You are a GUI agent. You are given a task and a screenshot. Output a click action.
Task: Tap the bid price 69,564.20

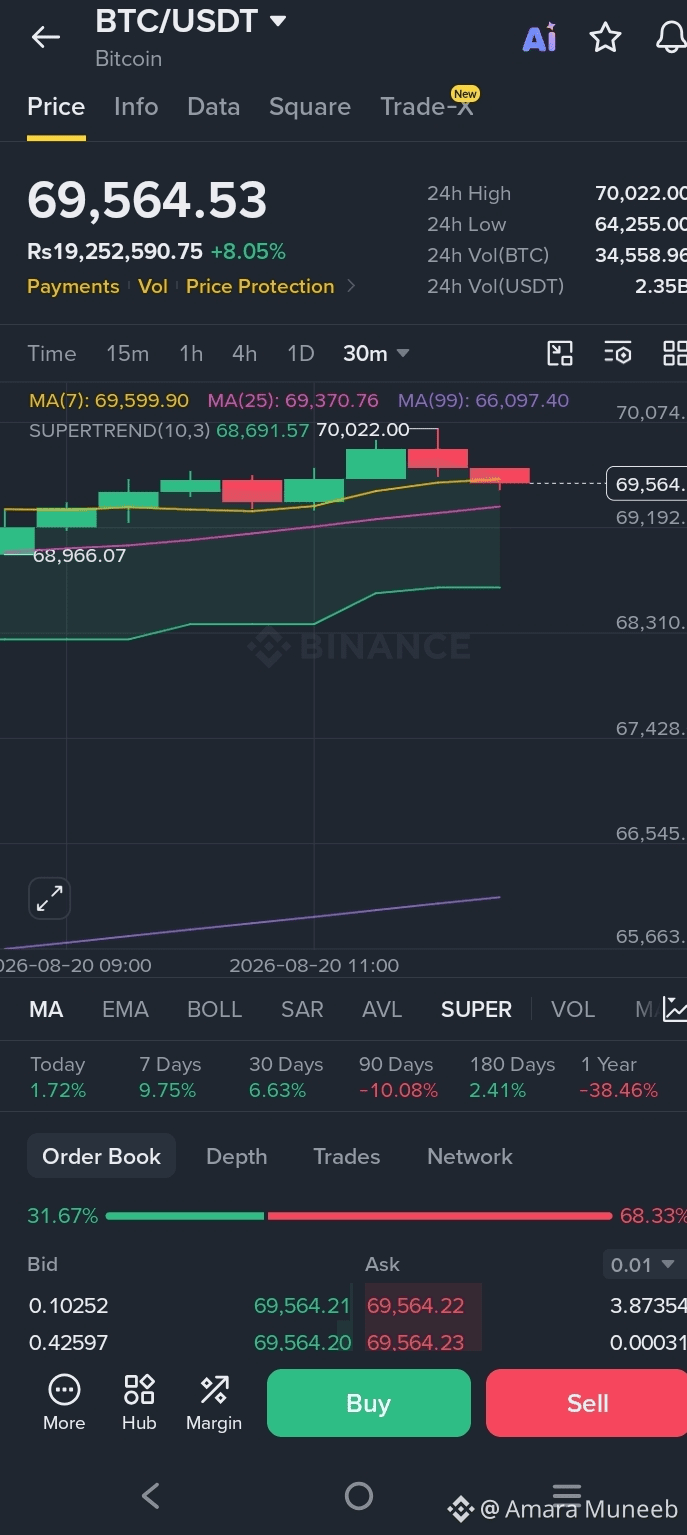[x=302, y=1342]
